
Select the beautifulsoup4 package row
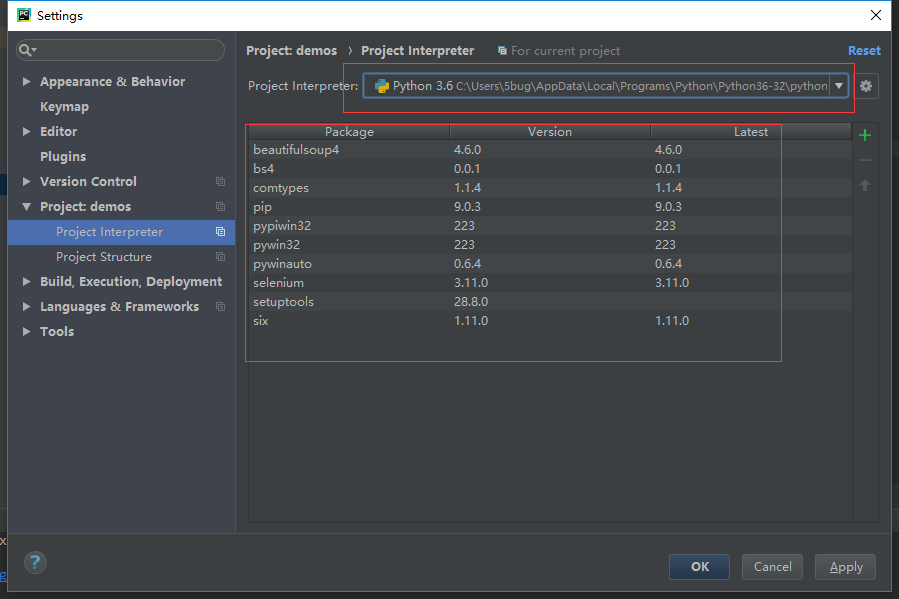pos(550,150)
